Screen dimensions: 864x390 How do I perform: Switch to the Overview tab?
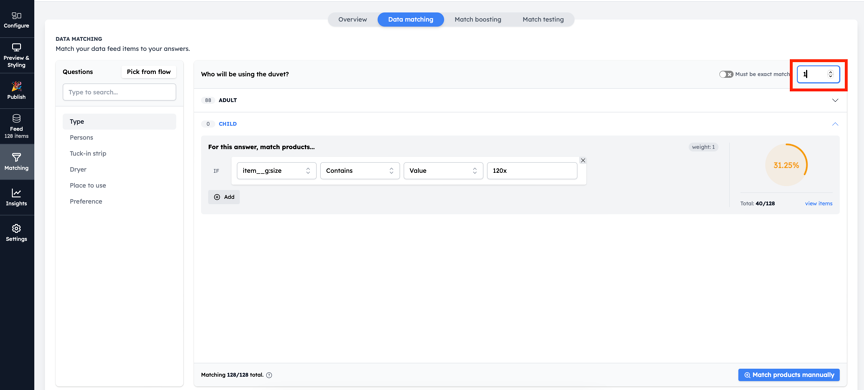353,19
